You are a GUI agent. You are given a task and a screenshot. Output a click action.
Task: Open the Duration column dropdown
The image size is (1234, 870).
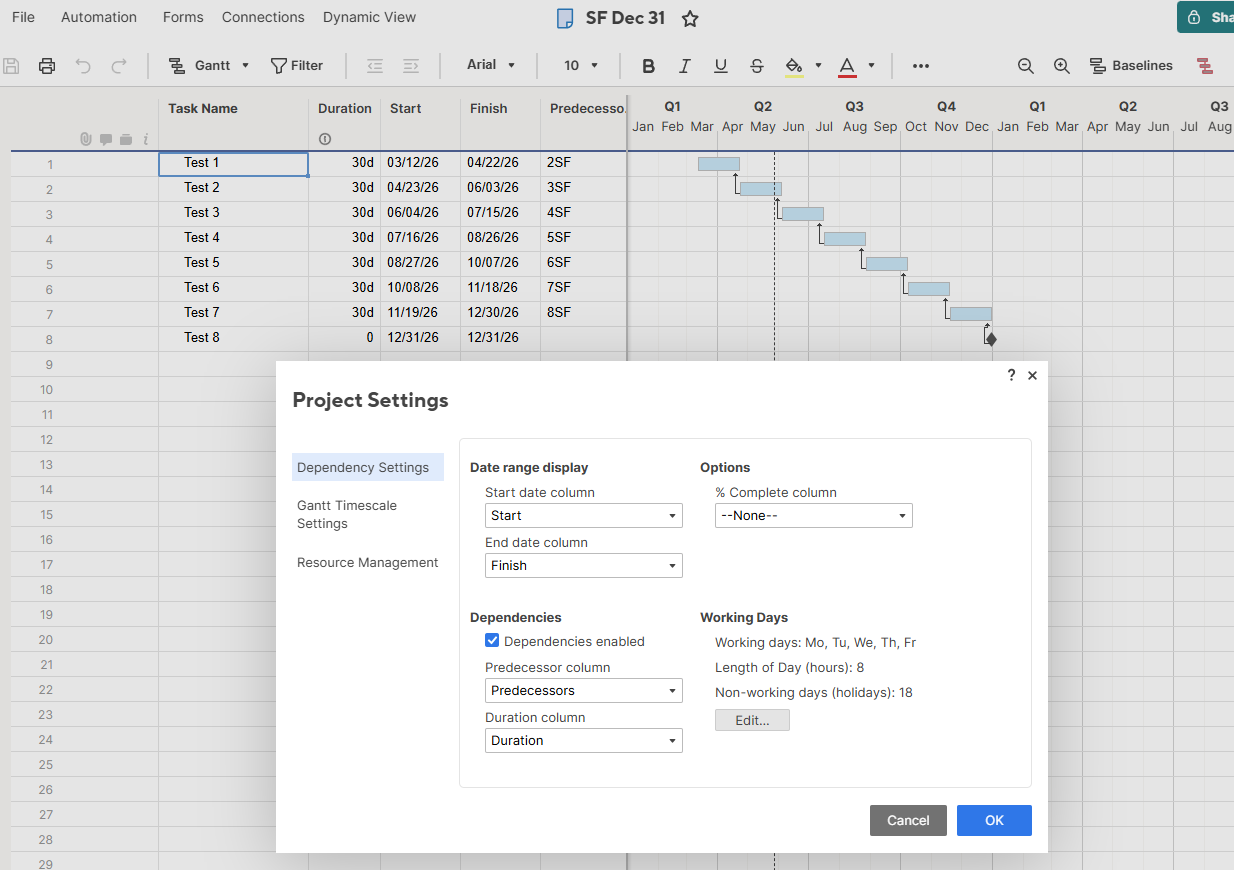[584, 741]
